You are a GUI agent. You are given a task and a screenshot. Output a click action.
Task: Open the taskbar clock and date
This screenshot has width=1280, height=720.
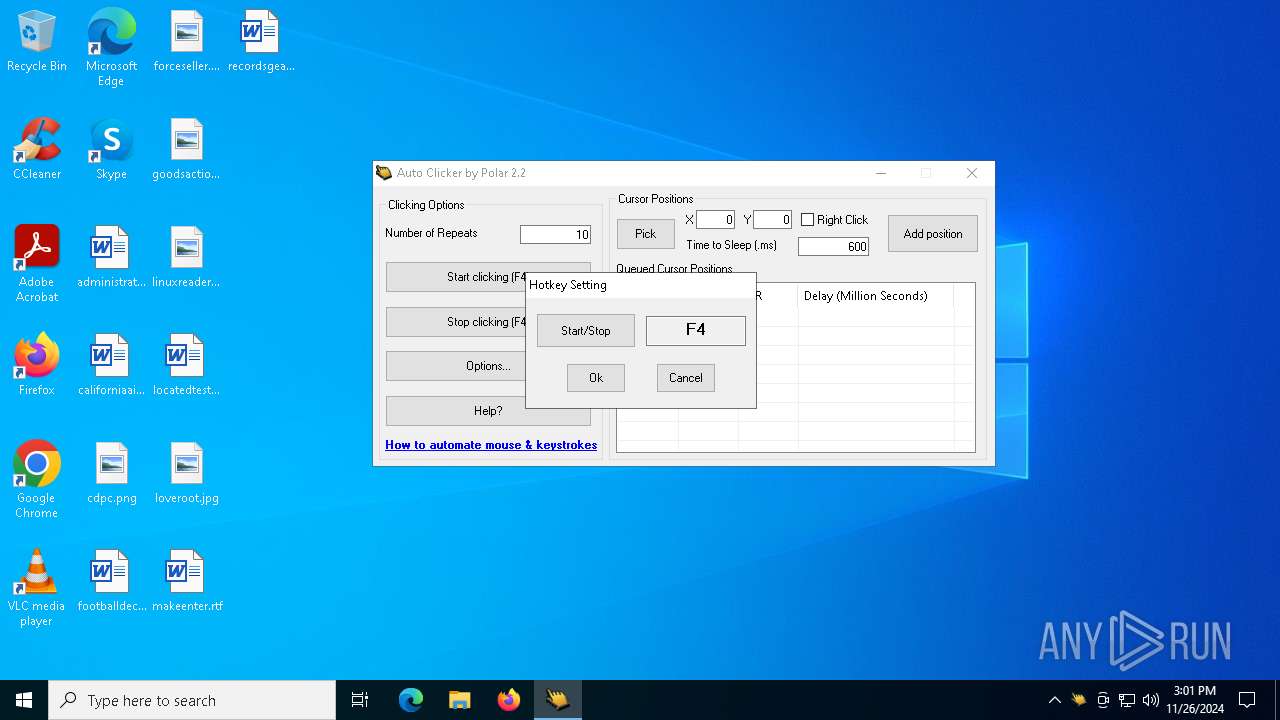(1194, 700)
